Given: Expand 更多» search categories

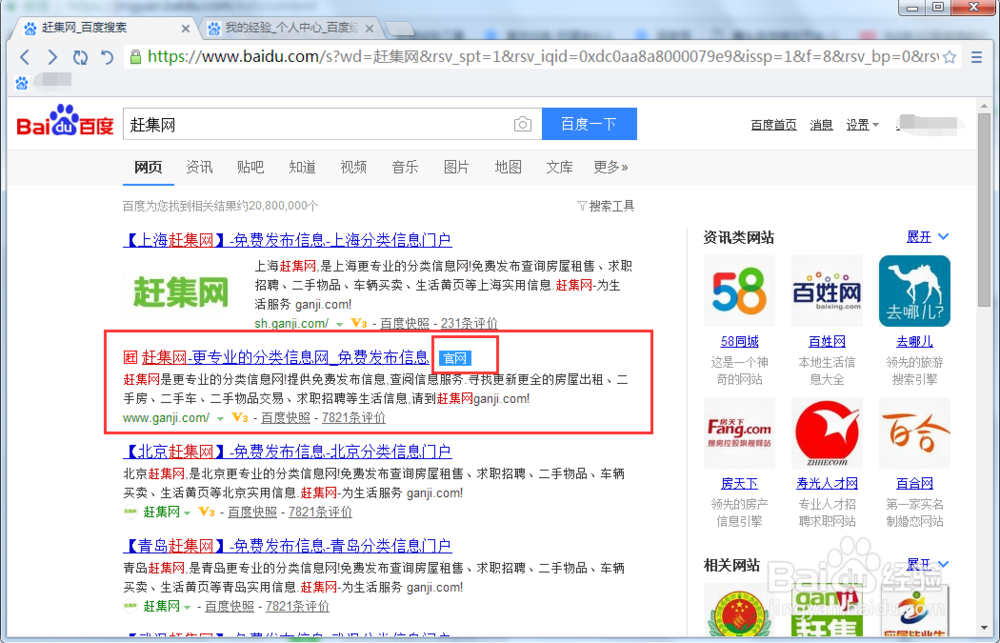Looking at the screenshot, I should click(610, 167).
